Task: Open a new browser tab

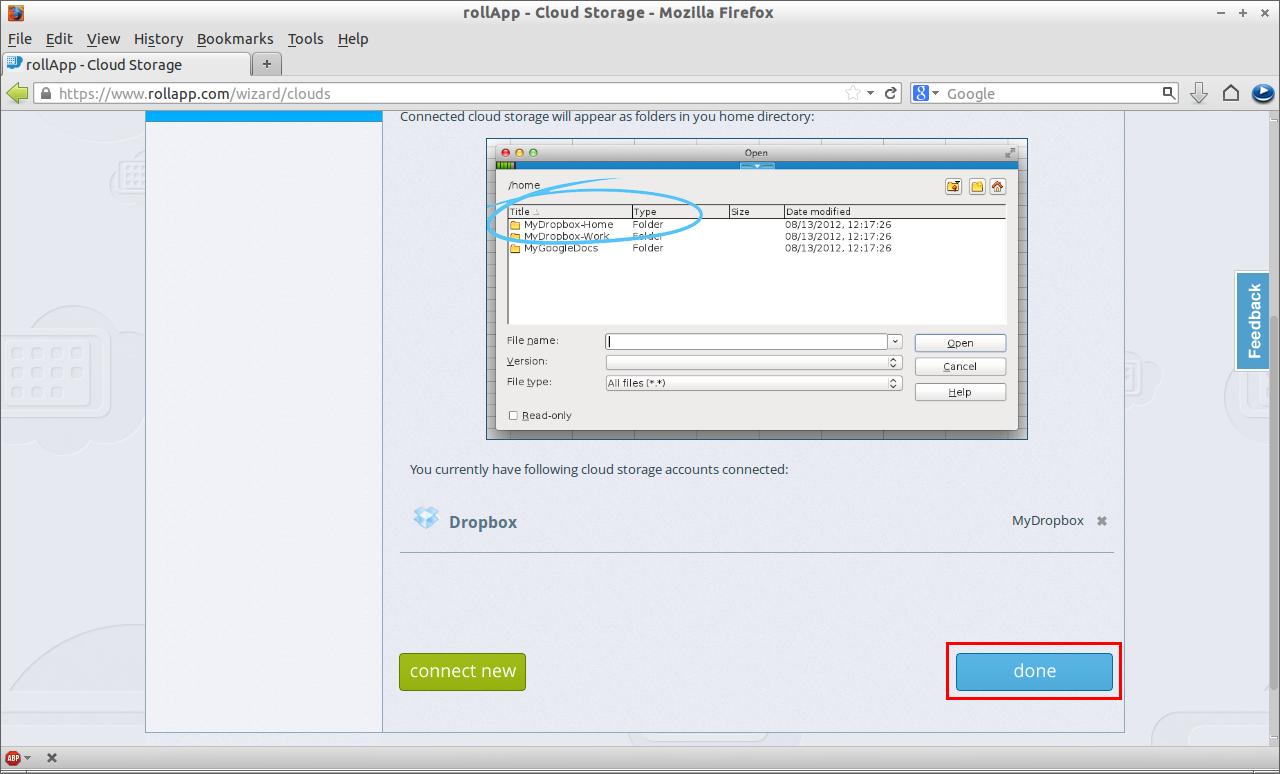Action: [267, 64]
